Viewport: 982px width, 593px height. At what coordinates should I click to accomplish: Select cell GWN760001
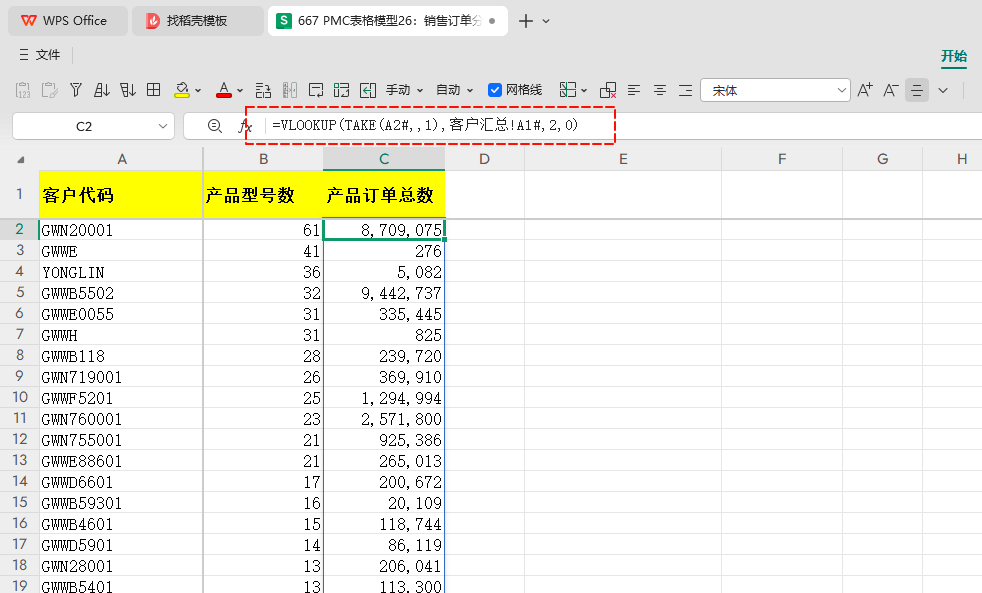pyautogui.click(x=121, y=419)
